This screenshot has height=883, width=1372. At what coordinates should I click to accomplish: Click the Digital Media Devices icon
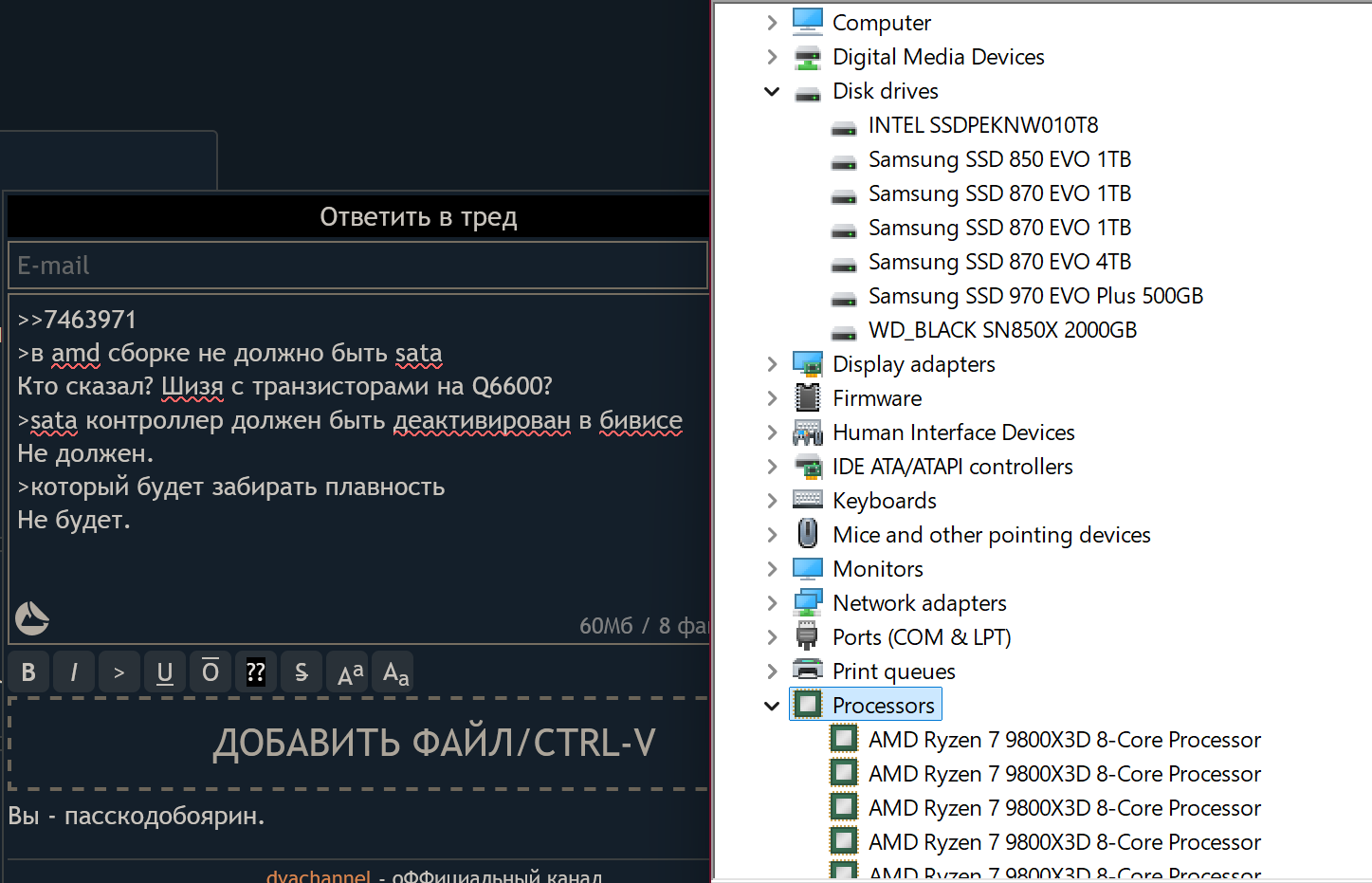click(x=808, y=57)
